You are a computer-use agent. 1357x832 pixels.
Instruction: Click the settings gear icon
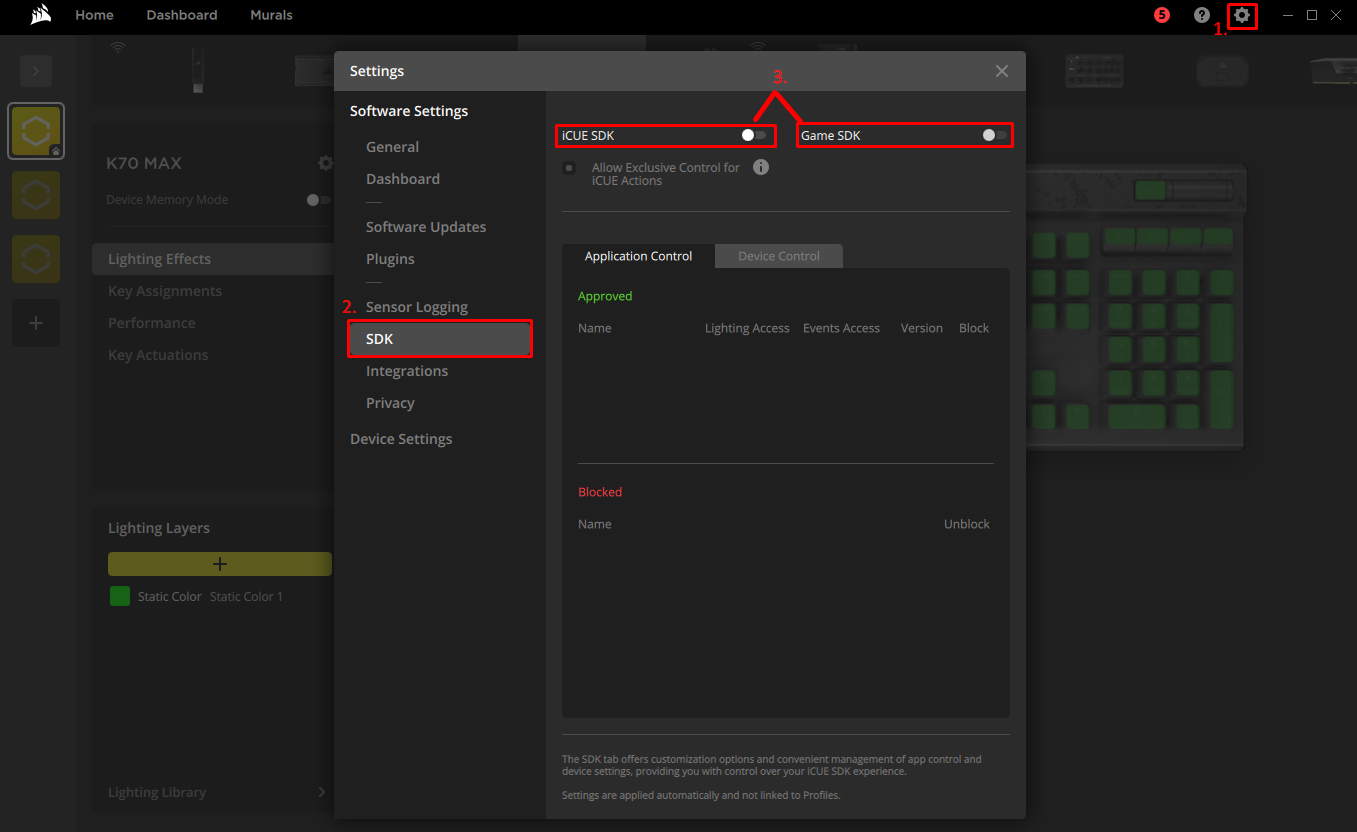coord(1240,15)
